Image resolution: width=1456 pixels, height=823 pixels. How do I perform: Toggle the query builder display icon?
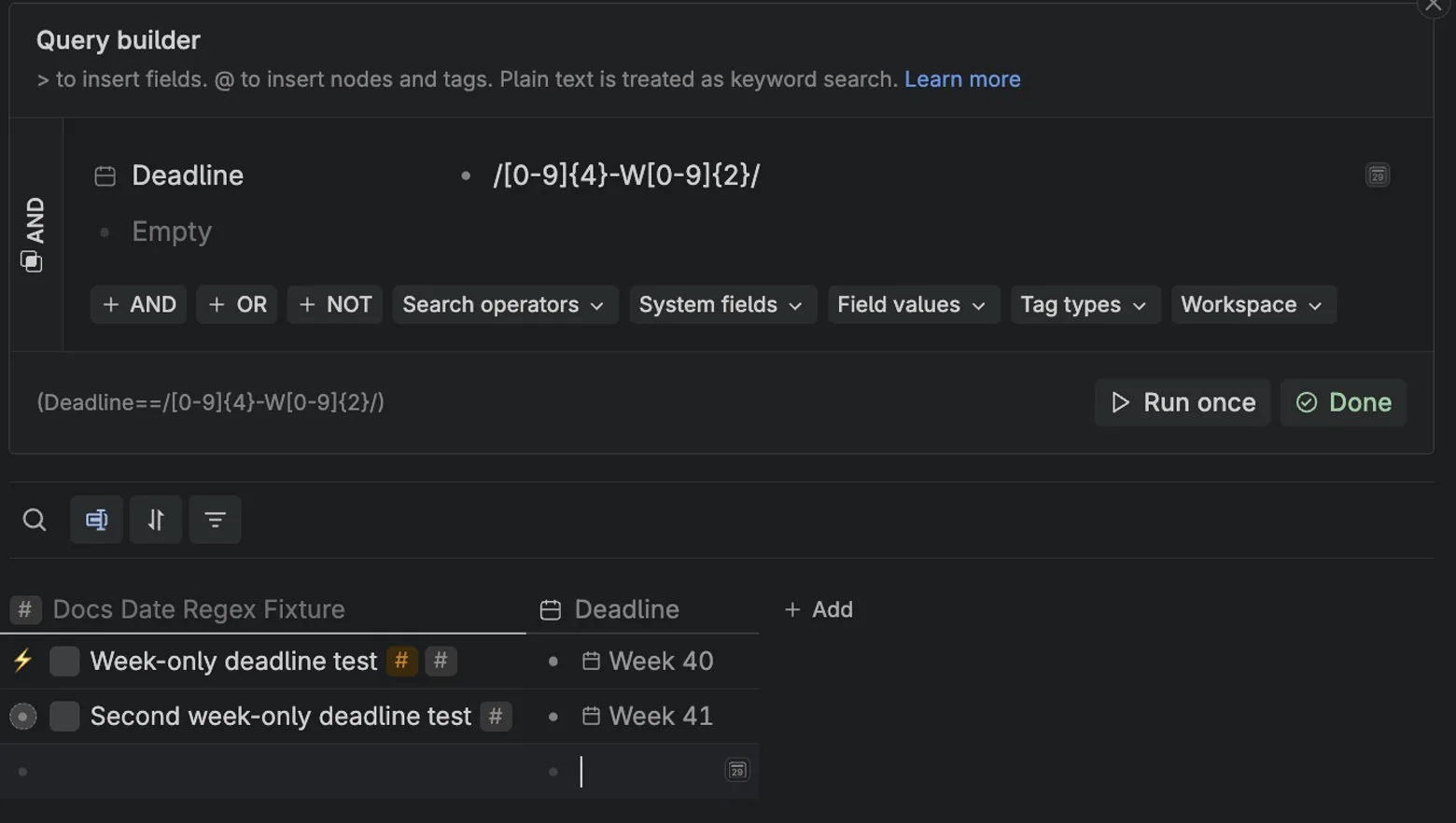(x=96, y=520)
